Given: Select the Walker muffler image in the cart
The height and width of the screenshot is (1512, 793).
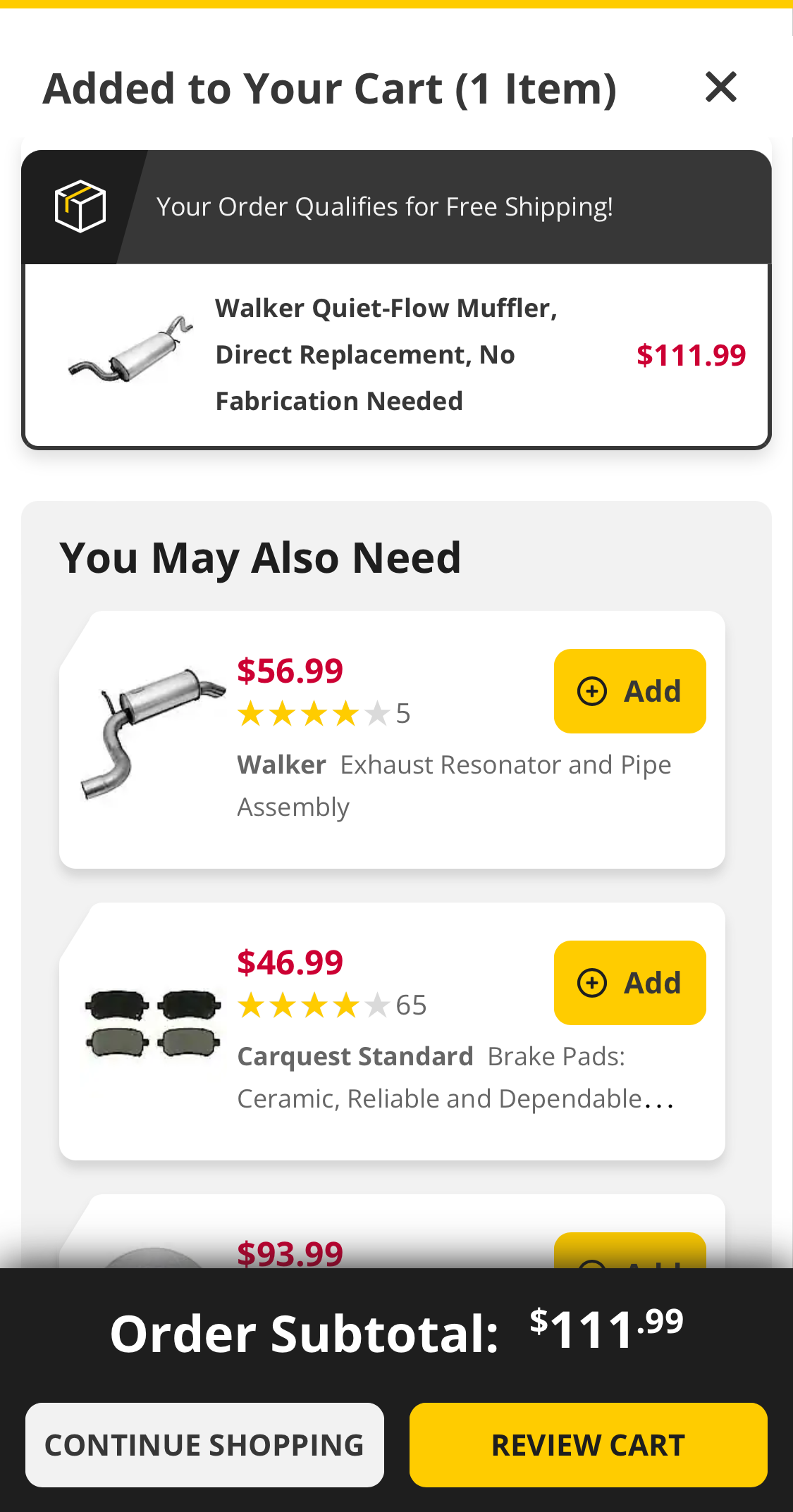Looking at the screenshot, I should (x=130, y=352).
